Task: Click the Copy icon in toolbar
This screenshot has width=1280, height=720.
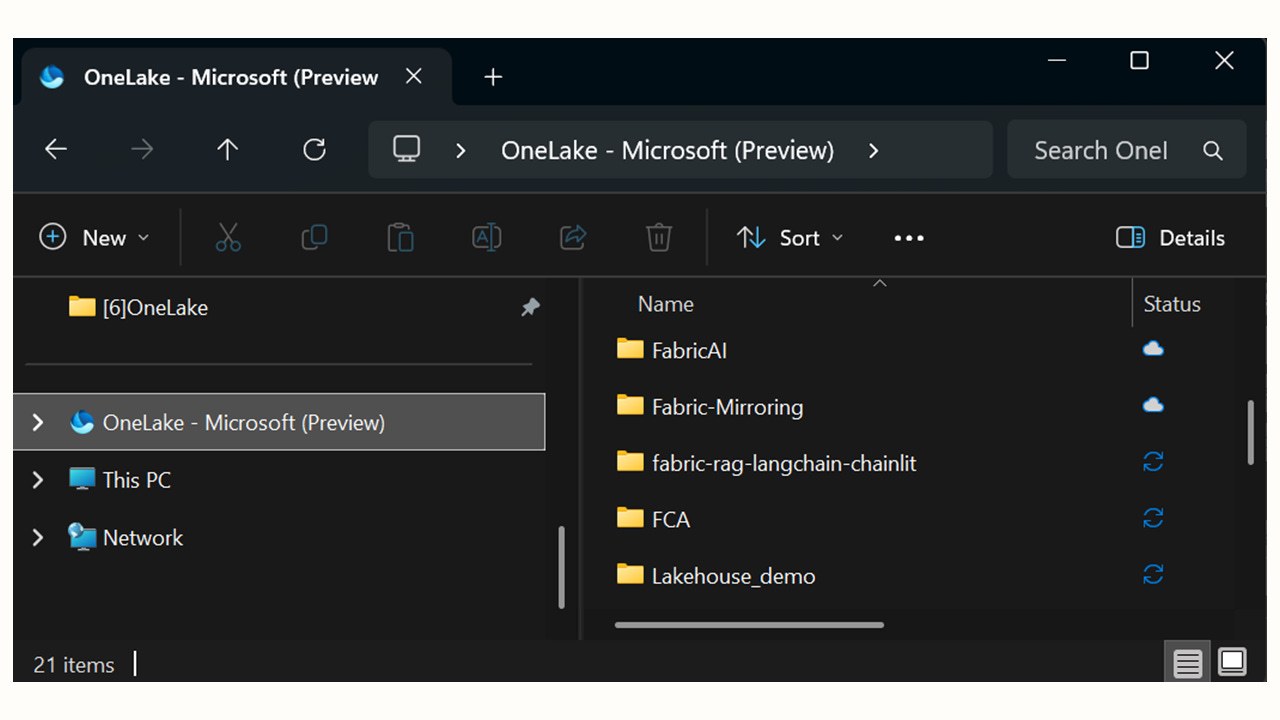Action: [314, 237]
